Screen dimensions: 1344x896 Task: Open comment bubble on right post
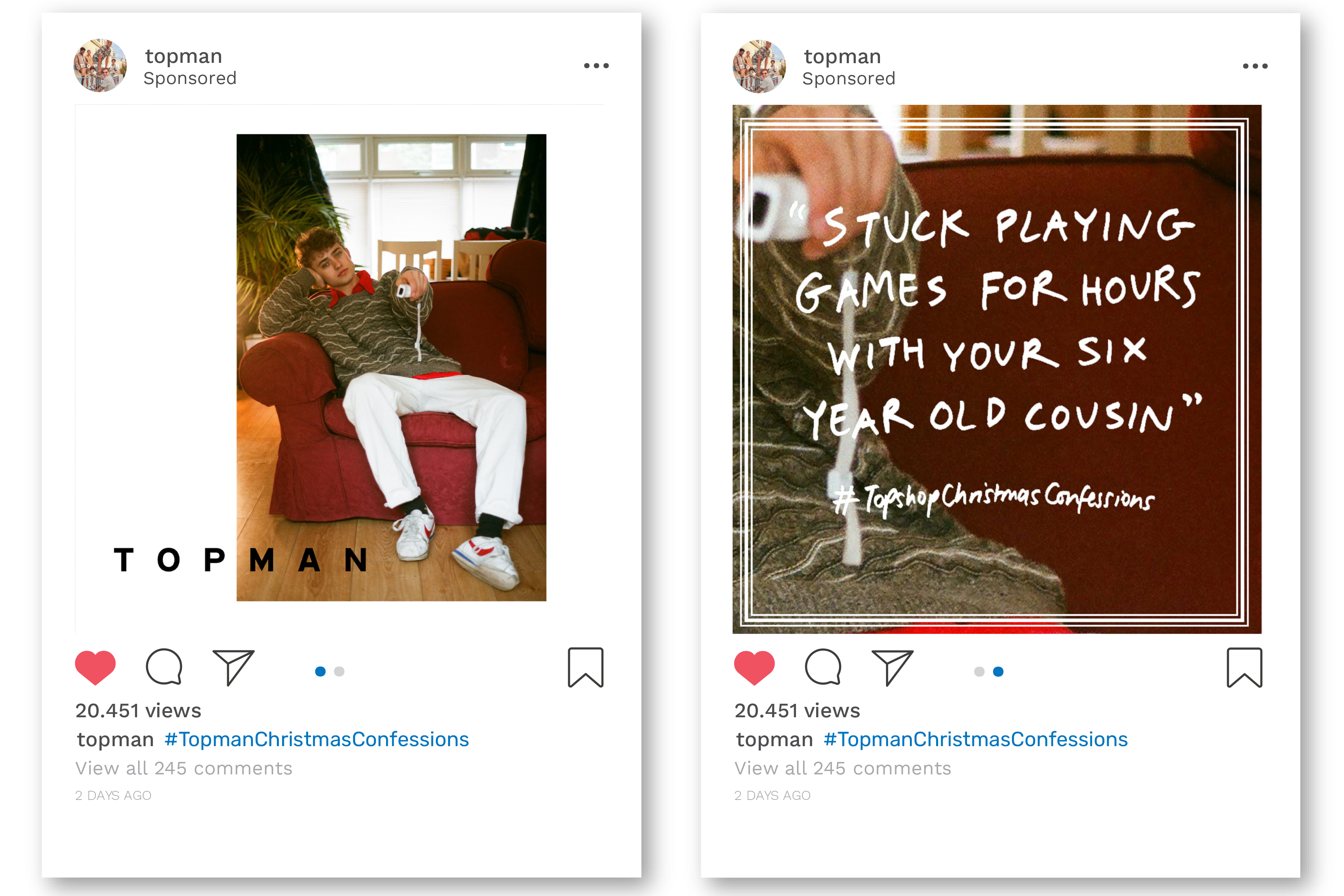823,667
